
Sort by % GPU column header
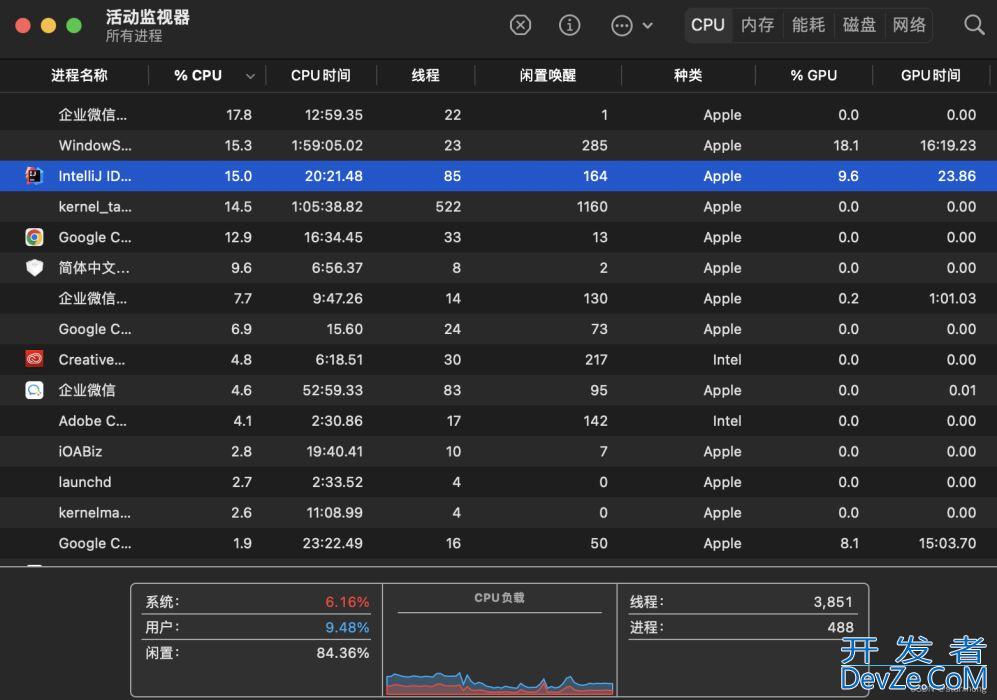point(813,76)
